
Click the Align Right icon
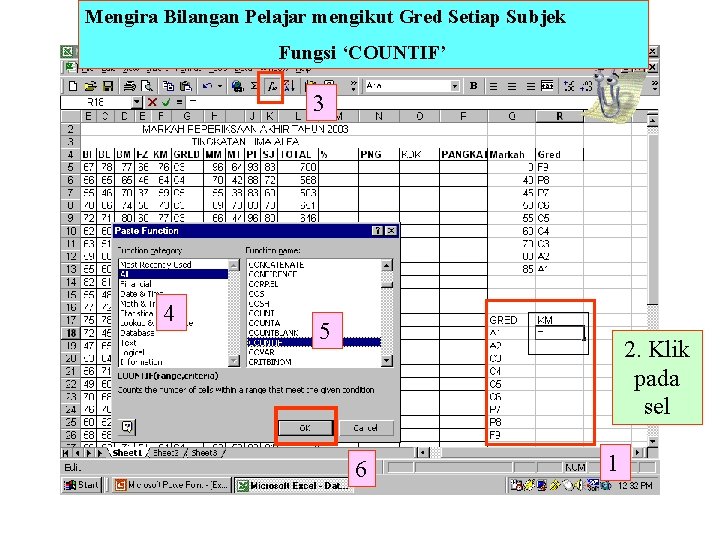pyautogui.click(x=530, y=86)
